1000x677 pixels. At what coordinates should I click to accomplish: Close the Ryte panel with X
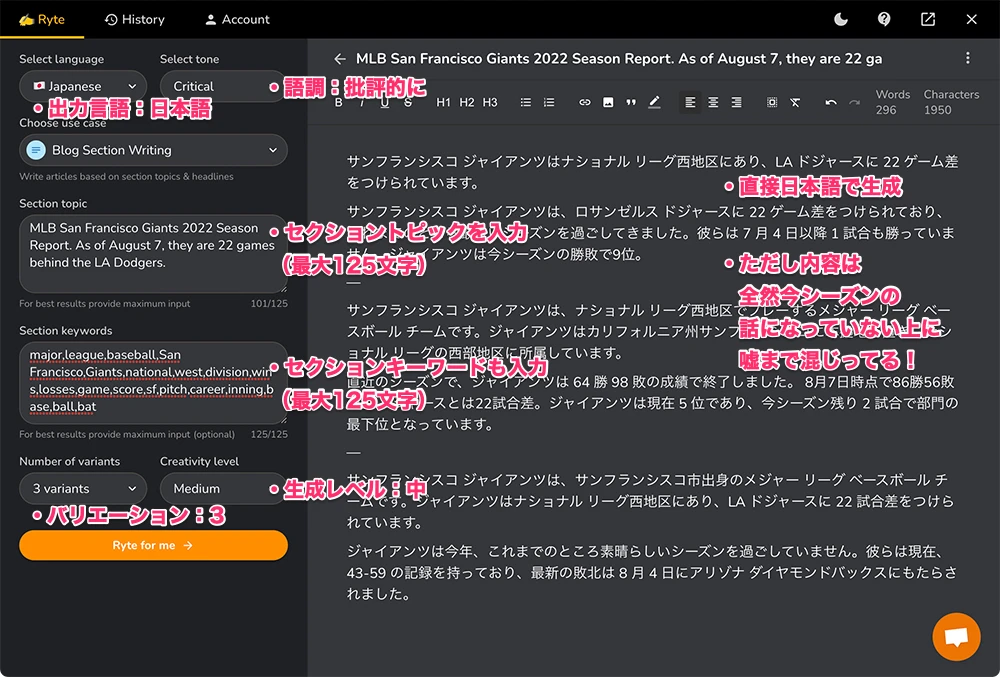[971, 20]
